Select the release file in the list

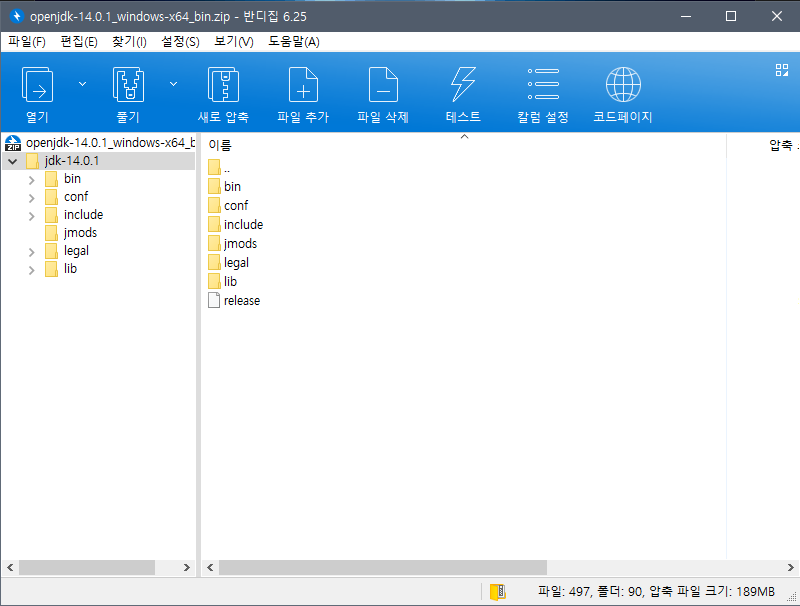coord(242,300)
